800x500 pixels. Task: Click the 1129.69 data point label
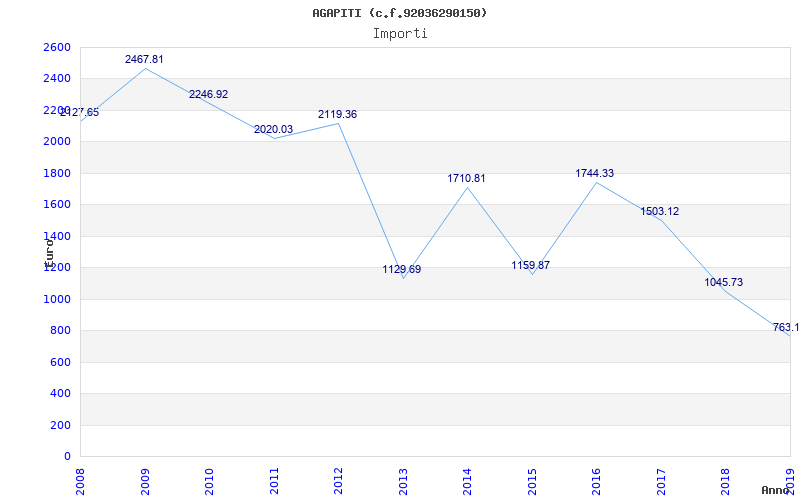[402, 269]
